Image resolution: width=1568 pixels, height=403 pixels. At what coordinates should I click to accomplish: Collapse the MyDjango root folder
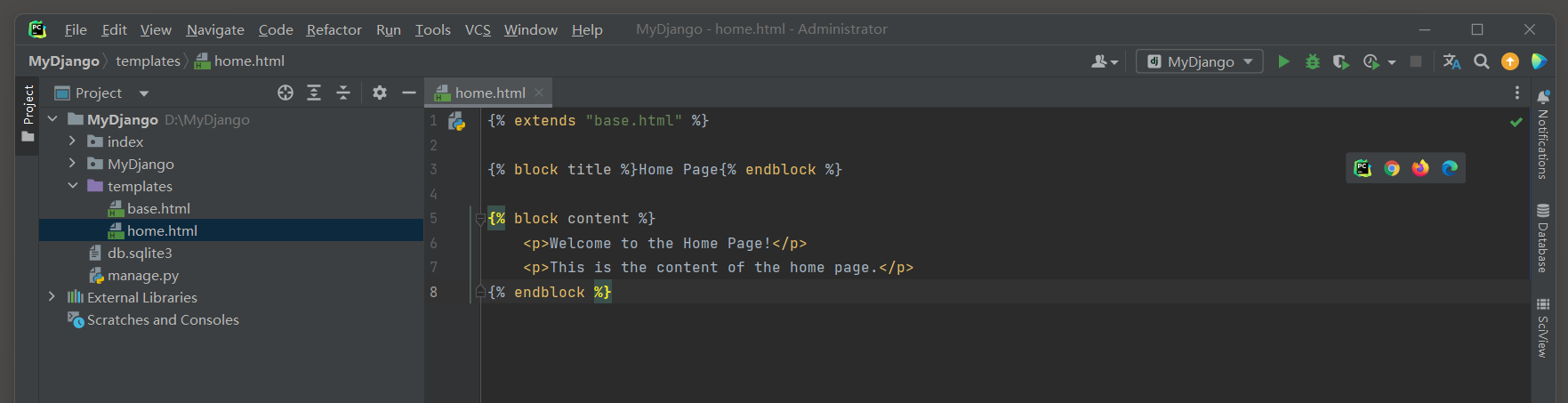click(52, 119)
